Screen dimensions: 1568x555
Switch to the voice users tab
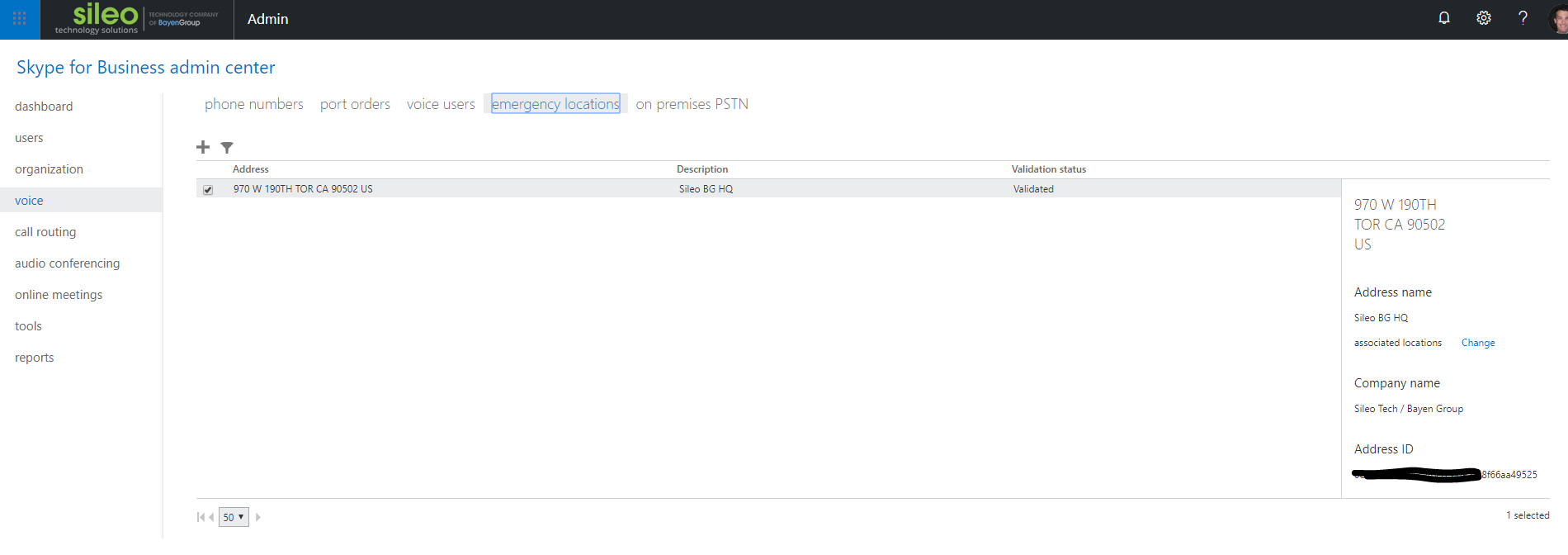(441, 104)
